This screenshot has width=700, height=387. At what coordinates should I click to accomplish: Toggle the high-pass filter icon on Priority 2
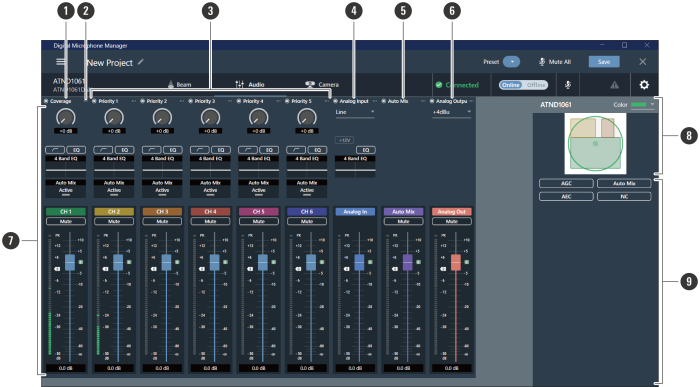point(151,150)
